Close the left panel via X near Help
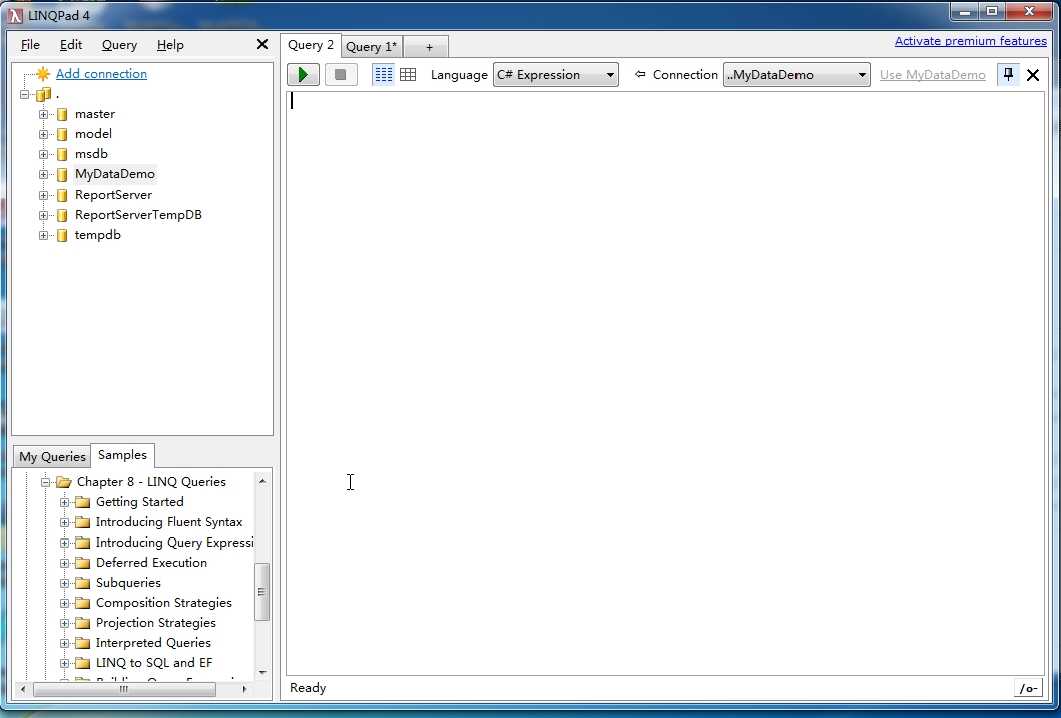The image size is (1061, 718). point(263,45)
